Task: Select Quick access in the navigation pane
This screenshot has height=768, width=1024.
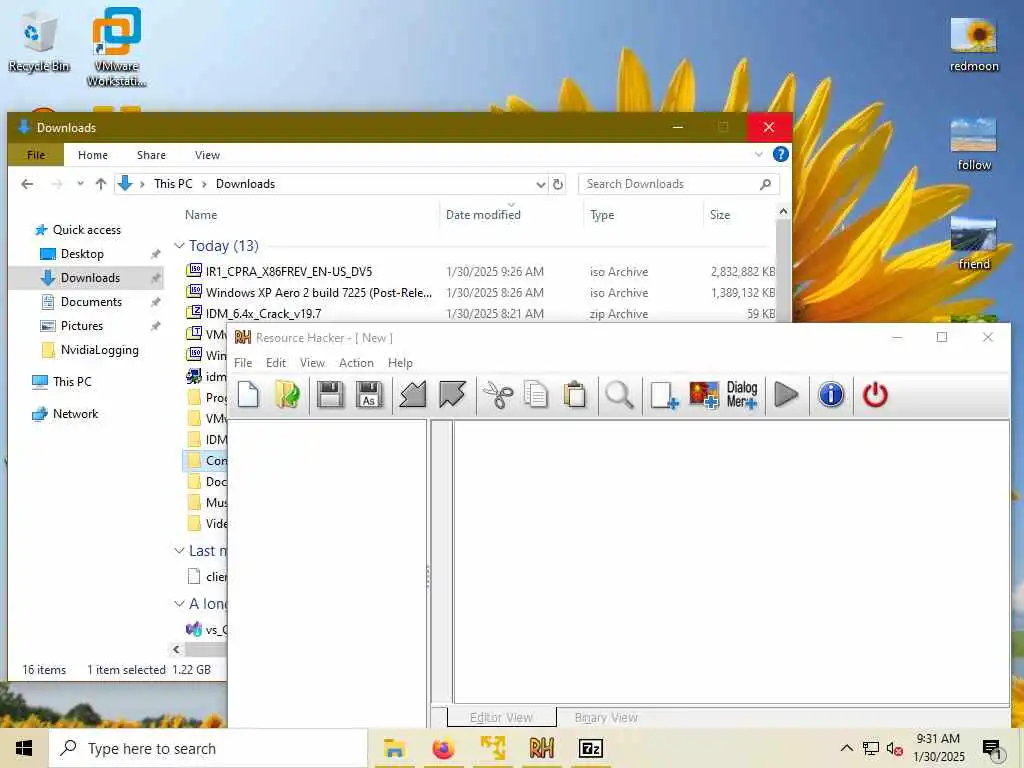Action: (86, 230)
